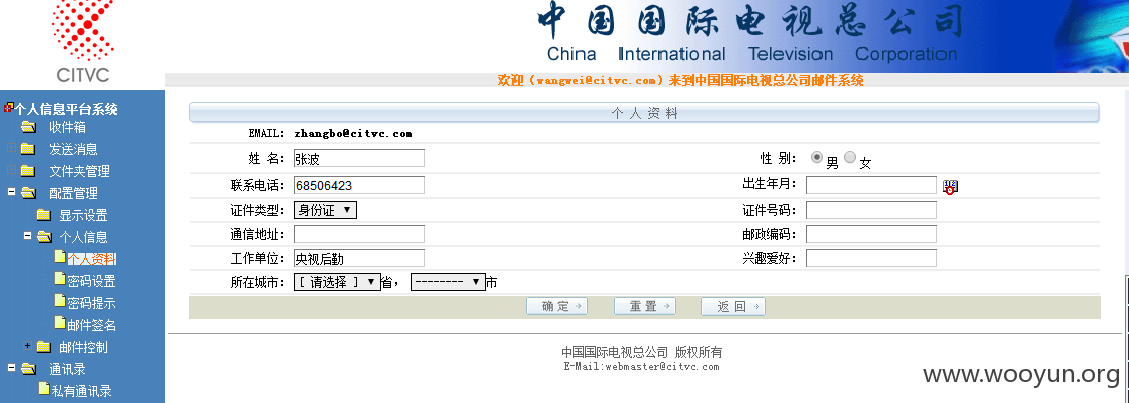Click the 邮件控制 folder icon
This screenshot has height=403, width=1129.
(x=44, y=347)
